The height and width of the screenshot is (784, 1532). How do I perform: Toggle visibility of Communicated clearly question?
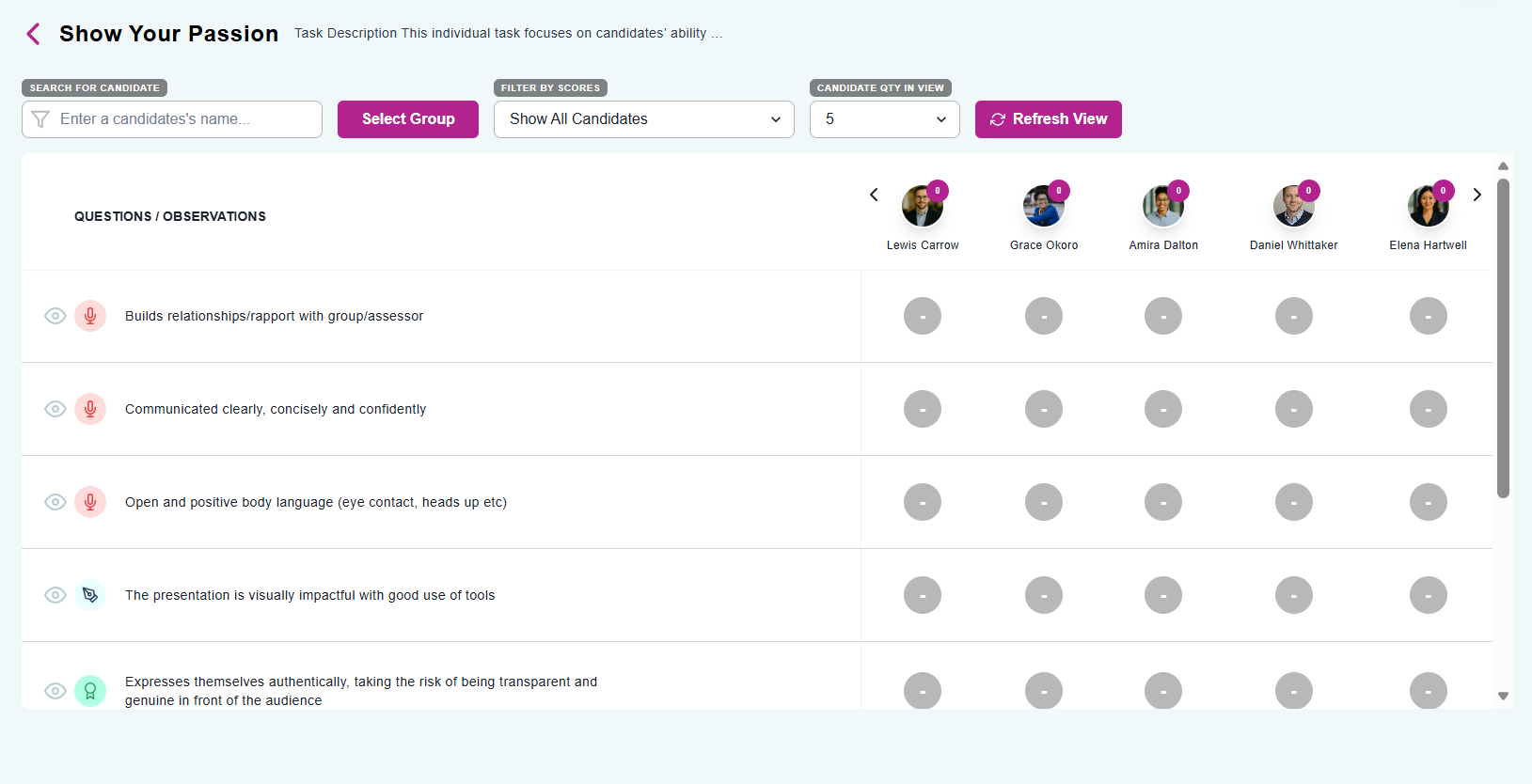(x=55, y=409)
